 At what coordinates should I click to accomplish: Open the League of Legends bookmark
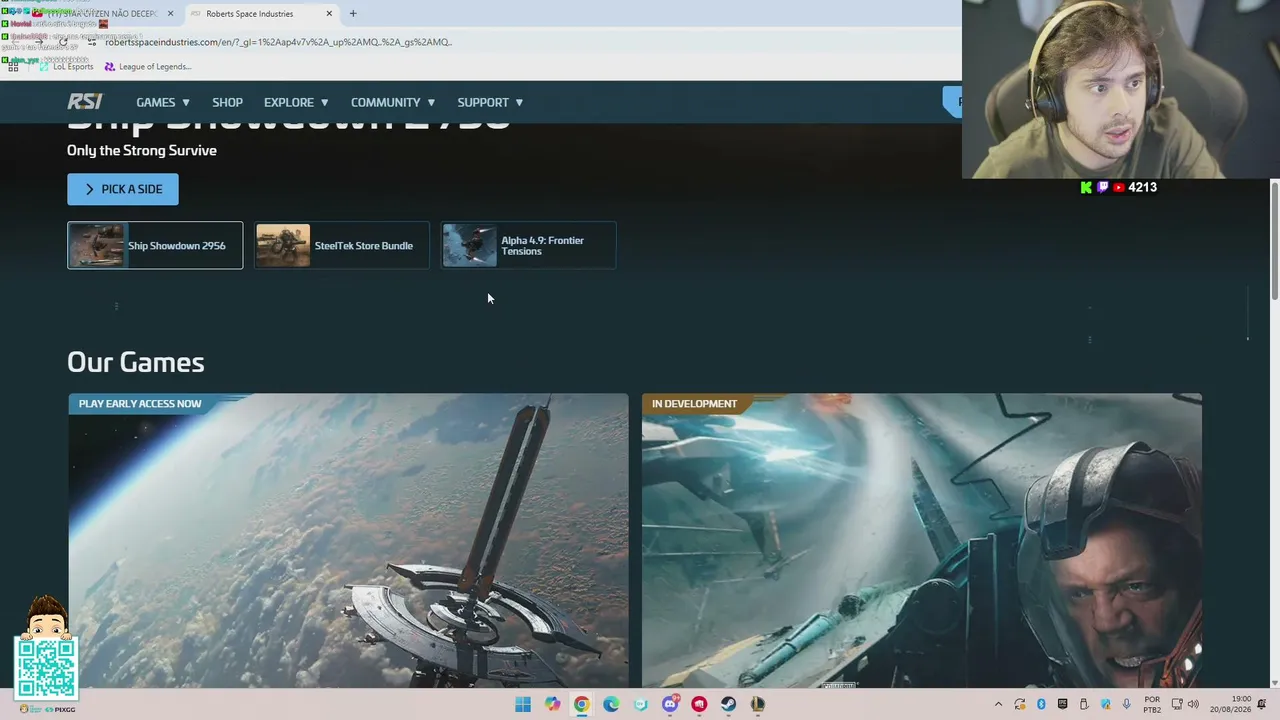click(x=147, y=67)
